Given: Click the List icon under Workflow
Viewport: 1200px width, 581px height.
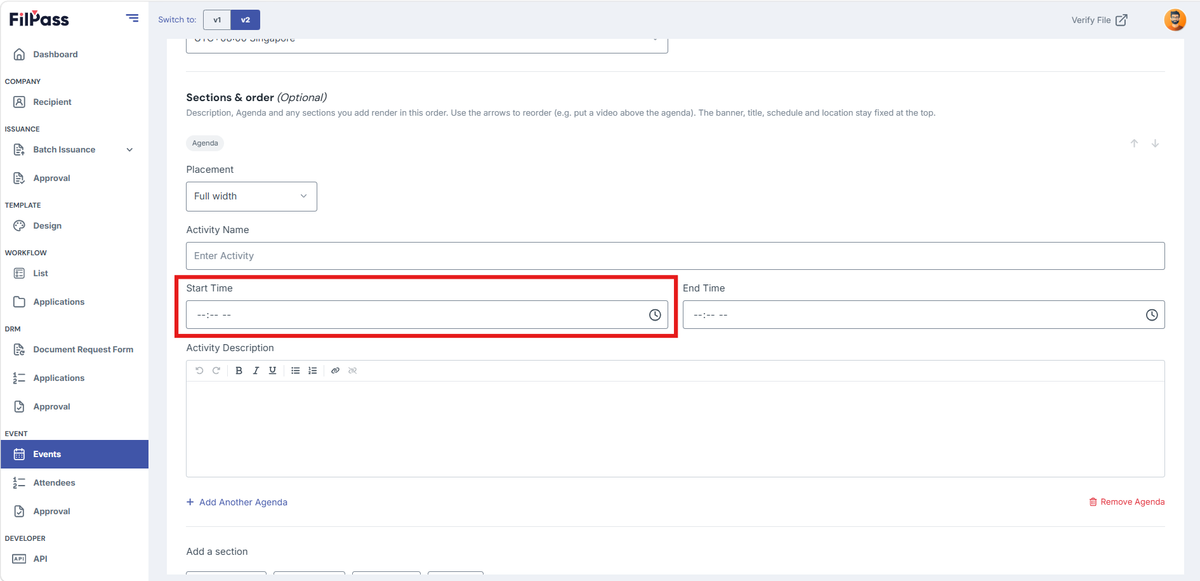Looking at the screenshot, I should 19,273.
